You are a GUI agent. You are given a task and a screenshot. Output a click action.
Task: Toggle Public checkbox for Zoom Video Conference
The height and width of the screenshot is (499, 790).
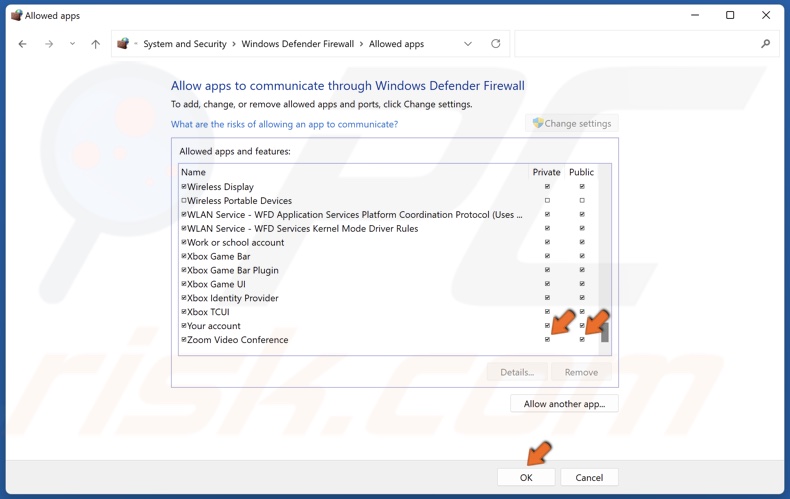pyautogui.click(x=582, y=340)
